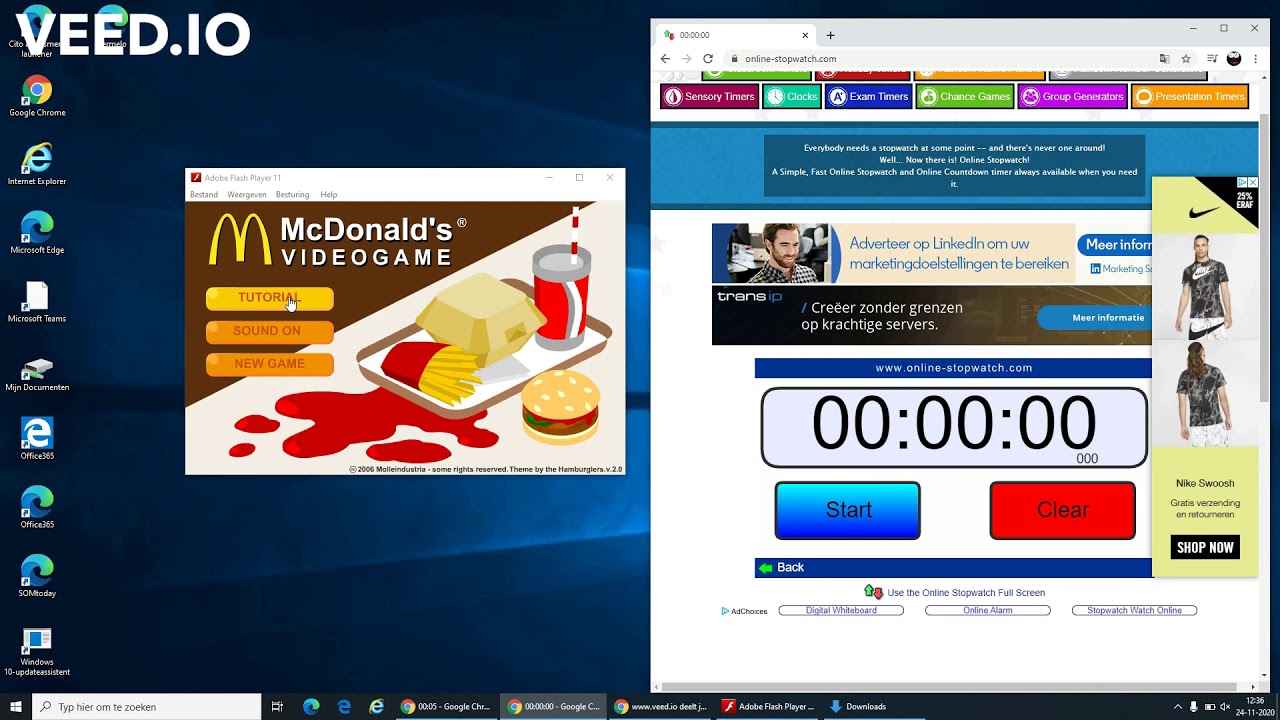Screen dimensions: 1280x720
Task: Click the Task View taskbar icon
Action: [277, 706]
